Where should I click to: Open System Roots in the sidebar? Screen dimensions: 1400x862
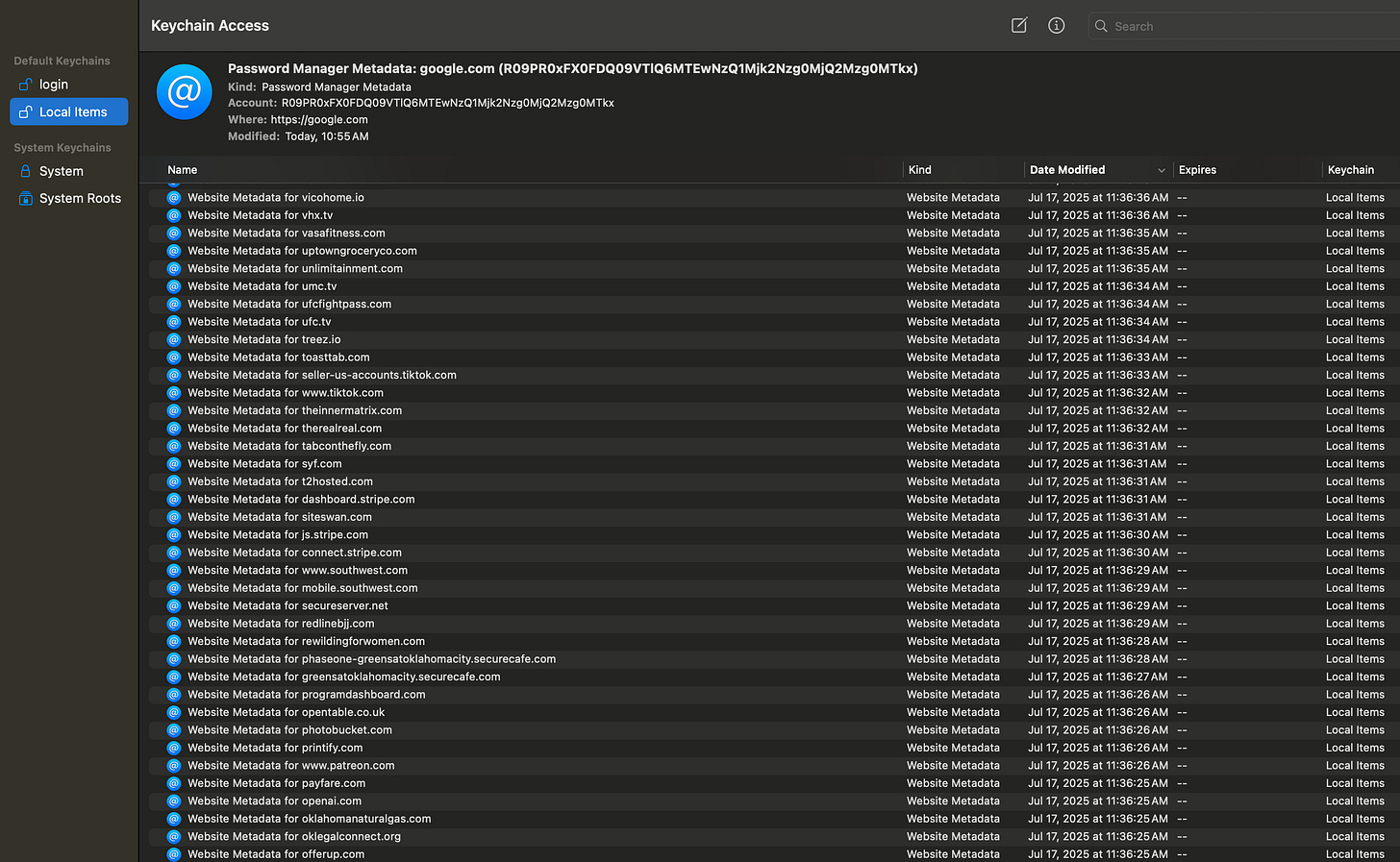click(68, 198)
